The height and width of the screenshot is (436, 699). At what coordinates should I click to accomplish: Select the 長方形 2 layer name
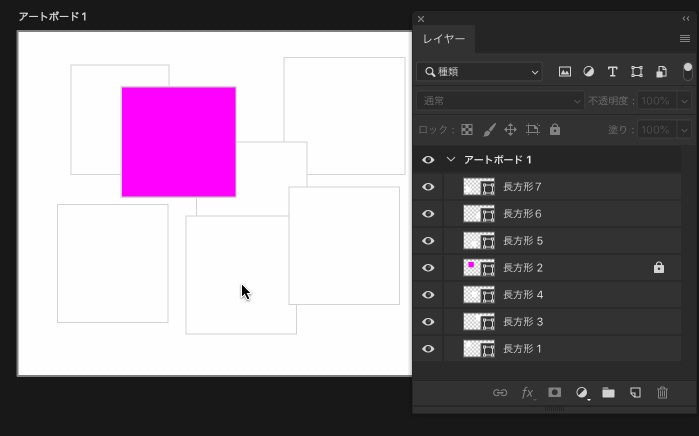[x=523, y=268]
